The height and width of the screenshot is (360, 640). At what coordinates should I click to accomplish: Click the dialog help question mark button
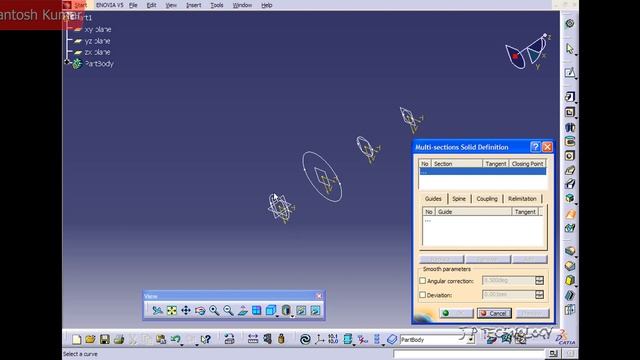pos(535,147)
